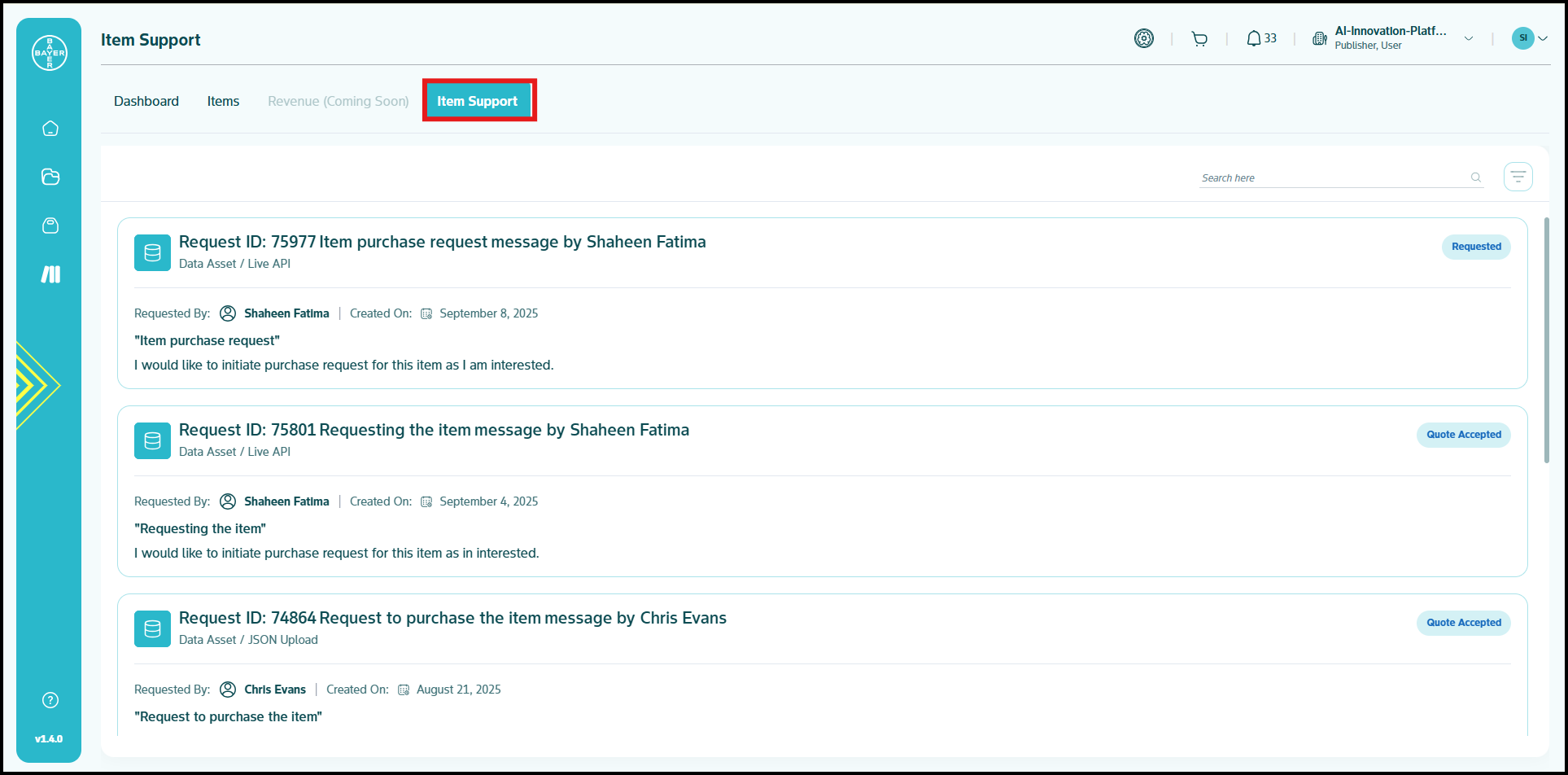
Task: Expand the SI user profile menu
Action: (x=1529, y=38)
